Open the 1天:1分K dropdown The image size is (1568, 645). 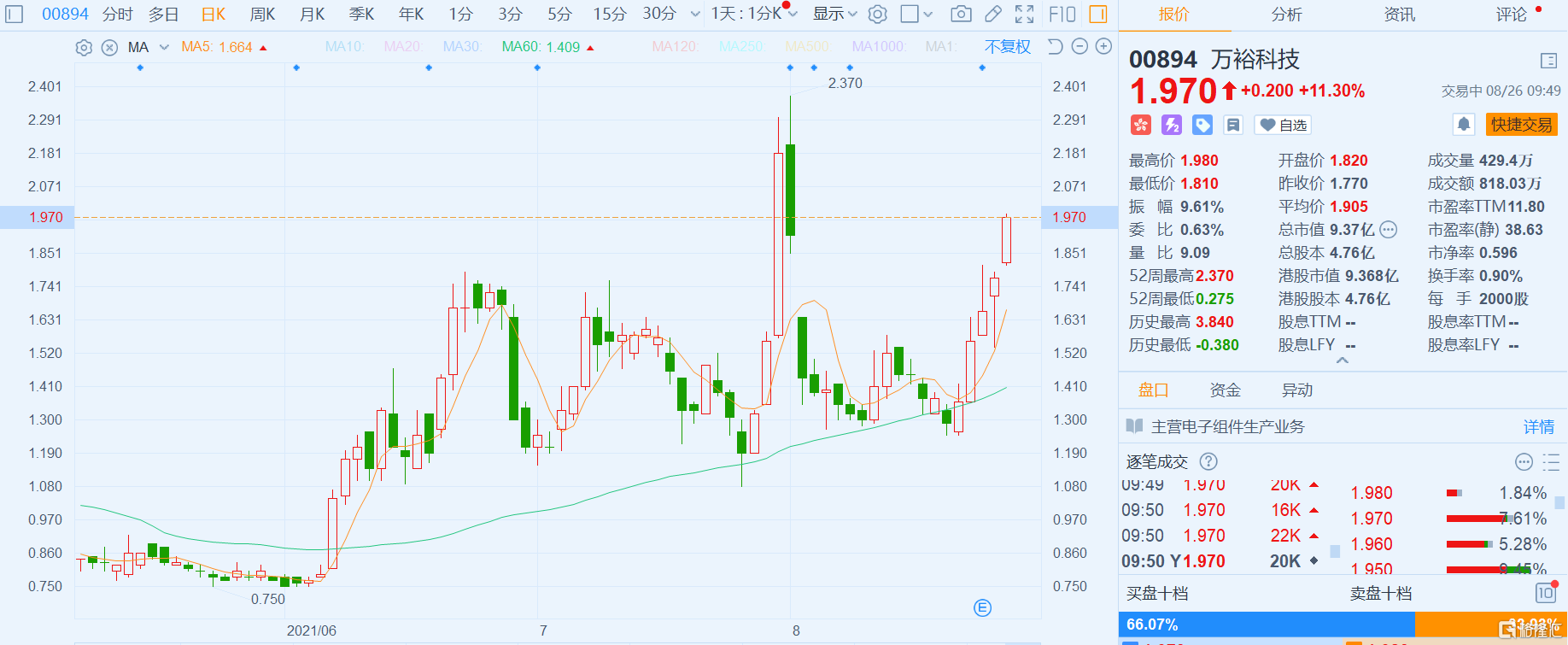point(754,14)
